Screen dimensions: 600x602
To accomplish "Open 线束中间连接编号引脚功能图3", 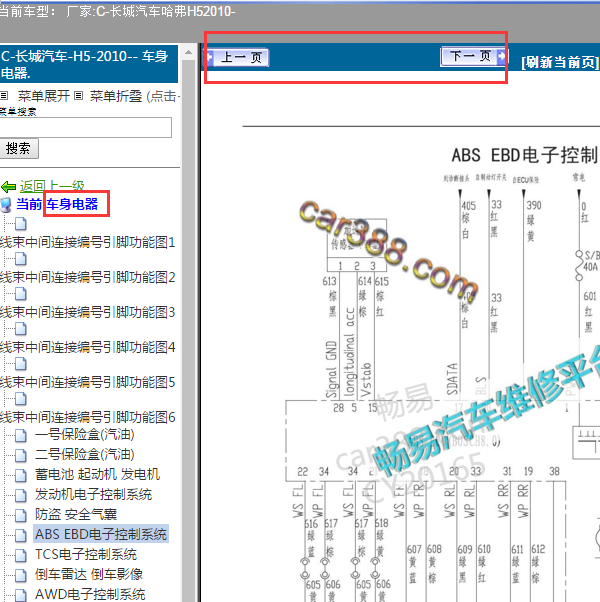I will (87, 312).
